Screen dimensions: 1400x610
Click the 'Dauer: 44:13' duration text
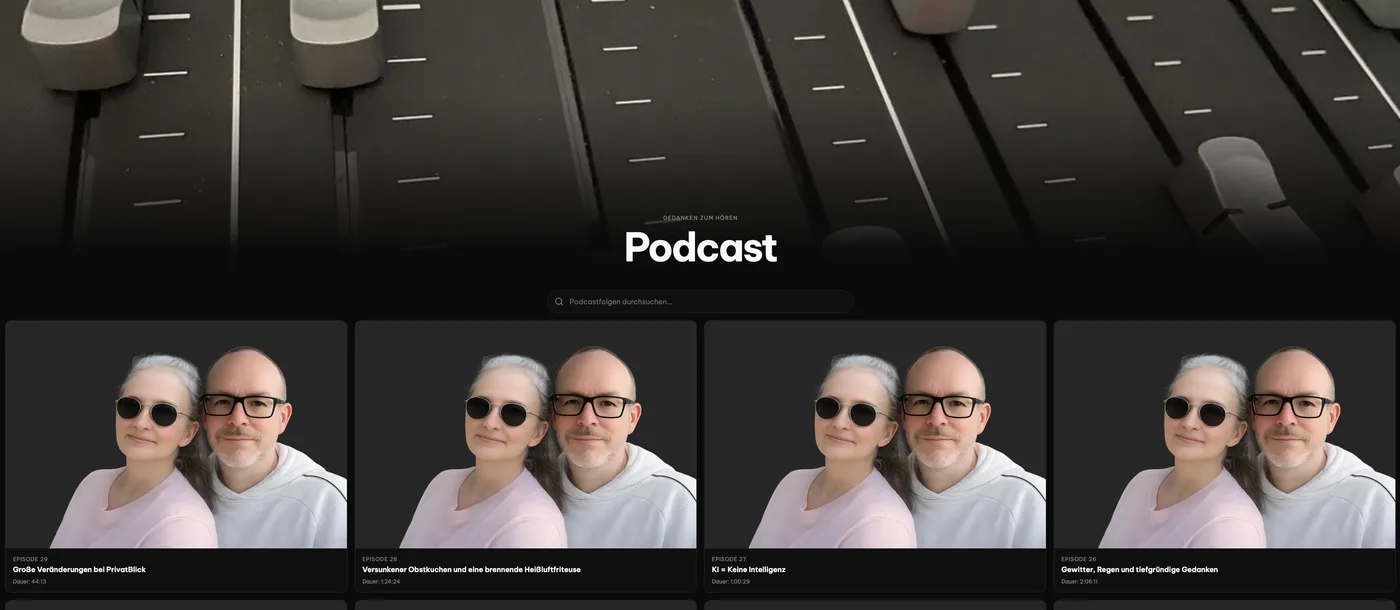click(x=29, y=581)
